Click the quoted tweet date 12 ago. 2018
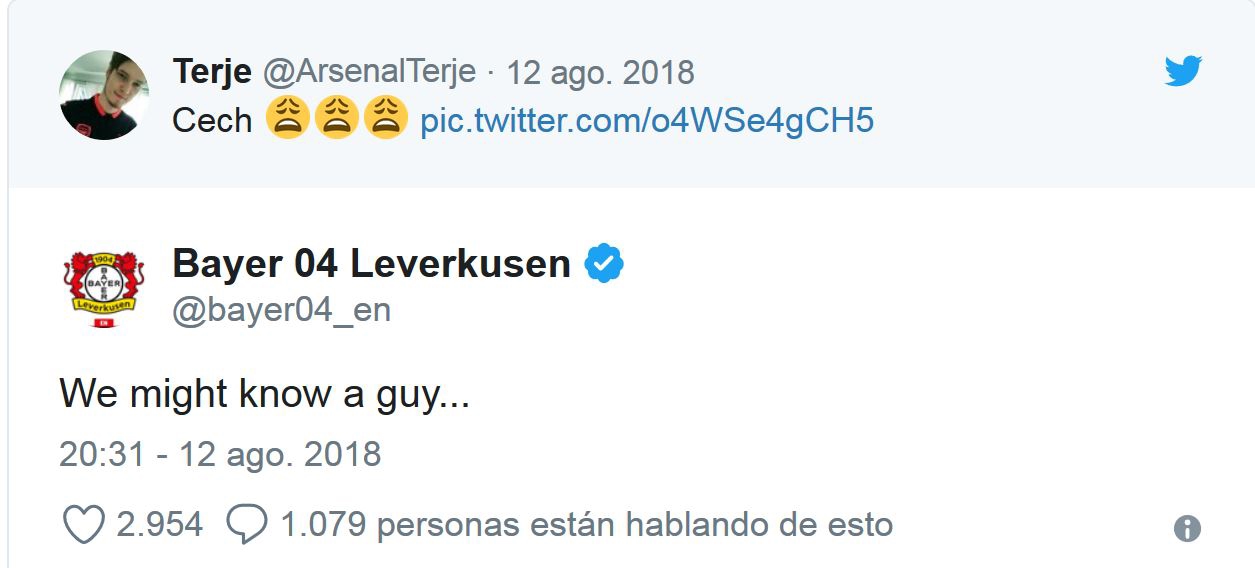The image size is (1255, 568). click(x=600, y=73)
